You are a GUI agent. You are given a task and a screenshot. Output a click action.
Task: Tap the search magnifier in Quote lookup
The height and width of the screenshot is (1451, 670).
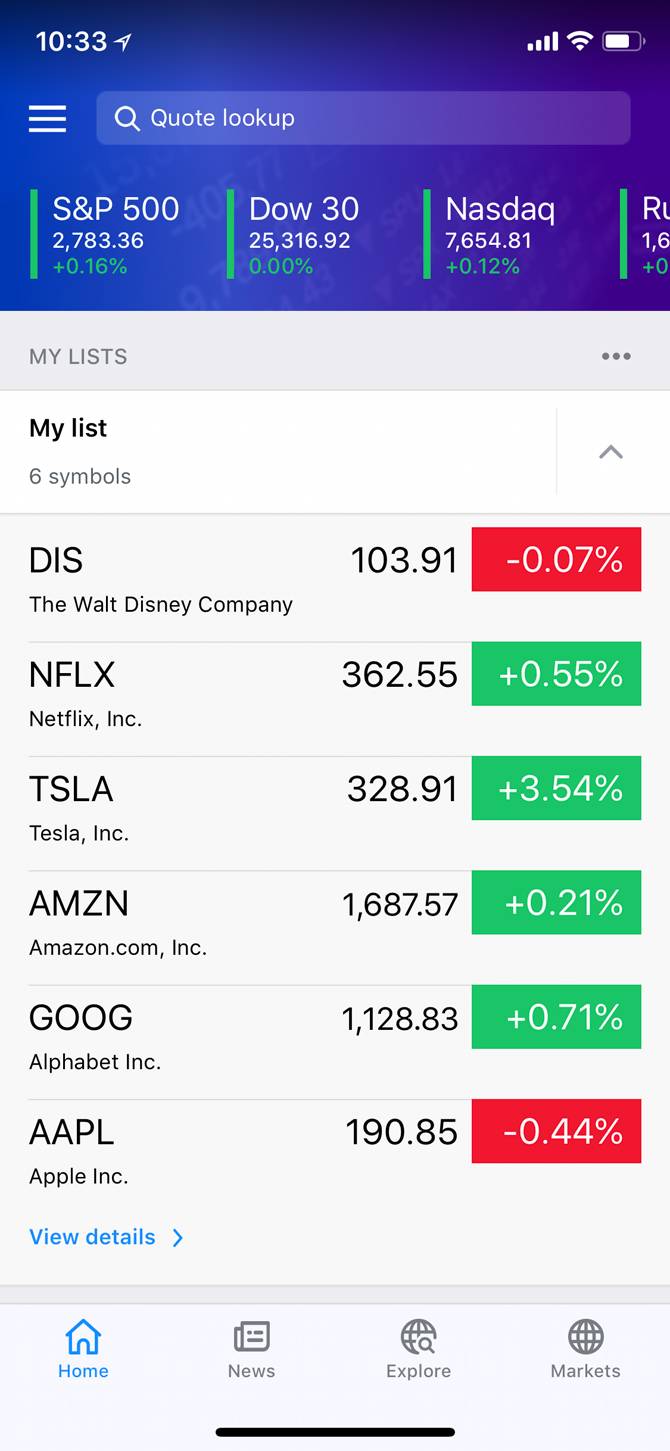pyautogui.click(x=126, y=118)
